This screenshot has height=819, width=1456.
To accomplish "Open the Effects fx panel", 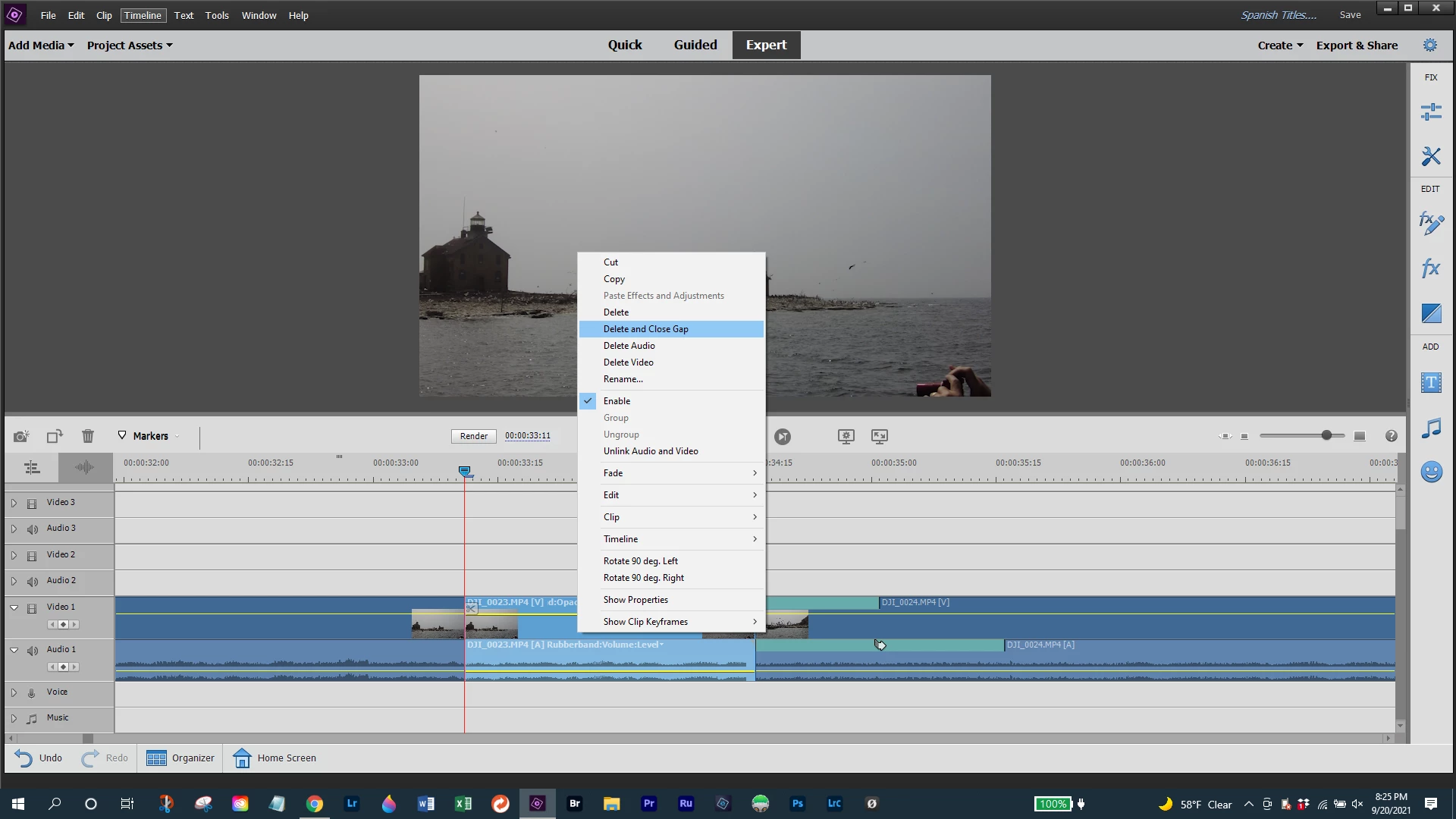I will (x=1430, y=268).
